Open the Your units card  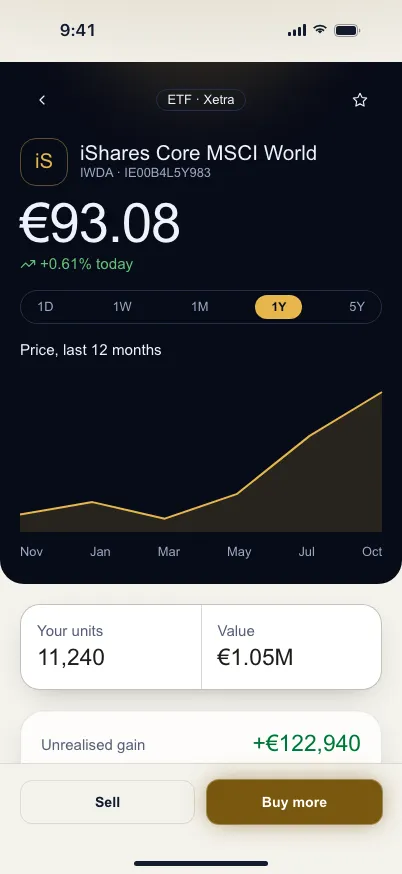tap(111, 647)
